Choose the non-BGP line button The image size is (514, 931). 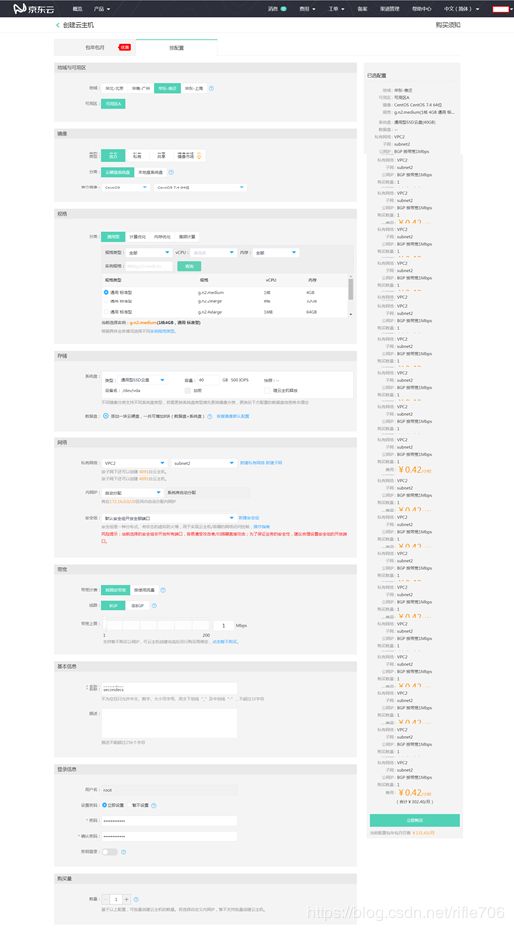(137, 606)
